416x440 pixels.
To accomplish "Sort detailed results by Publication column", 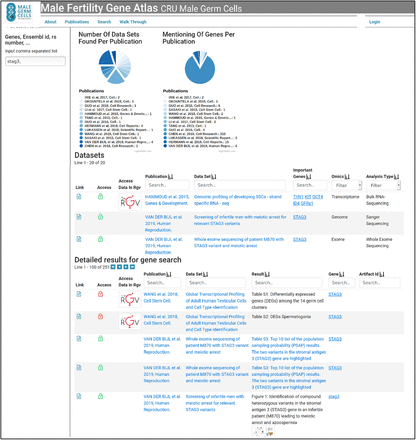I will click(x=169, y=274).
